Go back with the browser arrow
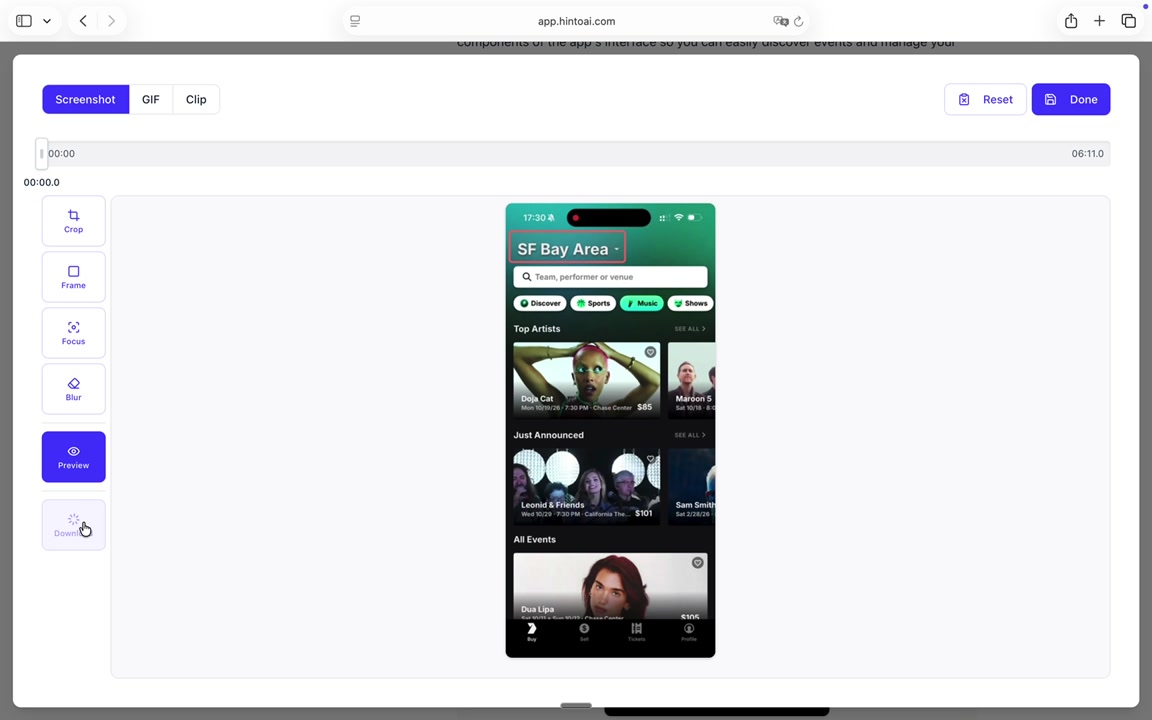The width and height of the screenshot is (1152, 720). tap(83, 21)
